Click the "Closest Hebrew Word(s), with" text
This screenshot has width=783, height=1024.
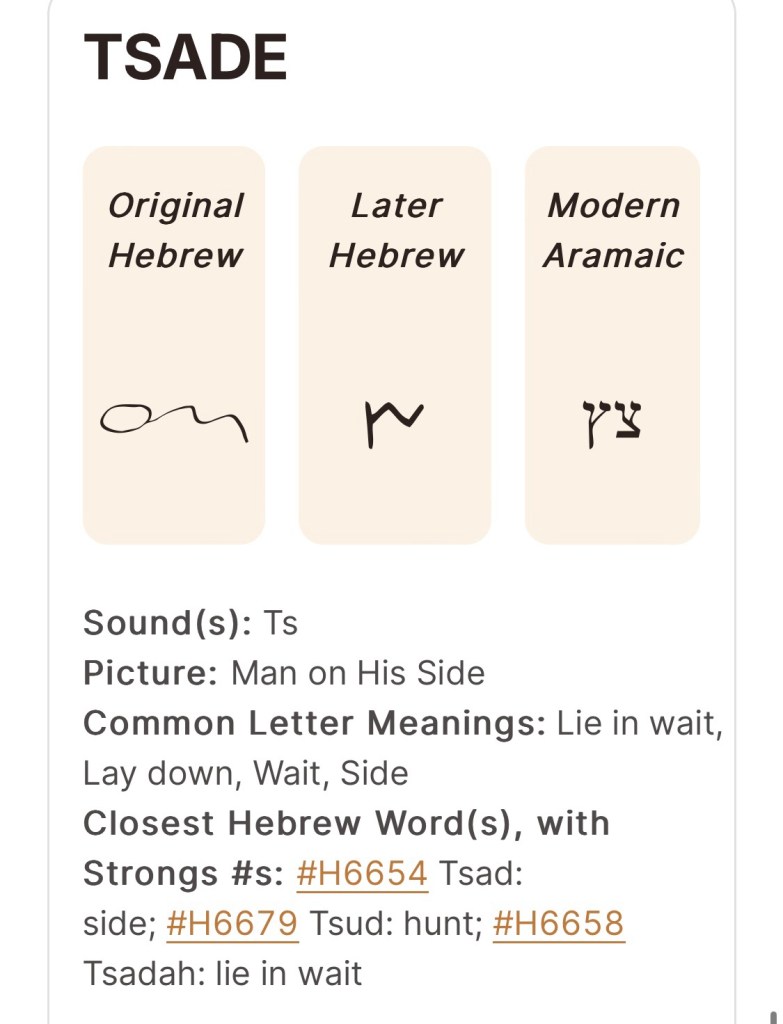[x=346, y=823]
